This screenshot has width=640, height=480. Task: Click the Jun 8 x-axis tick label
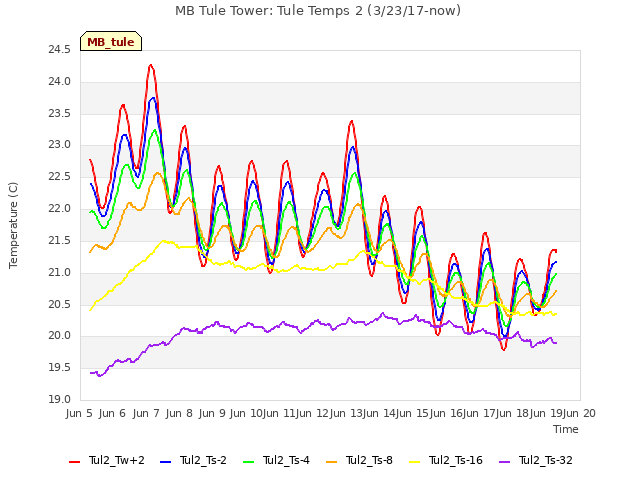pos(179,413)
